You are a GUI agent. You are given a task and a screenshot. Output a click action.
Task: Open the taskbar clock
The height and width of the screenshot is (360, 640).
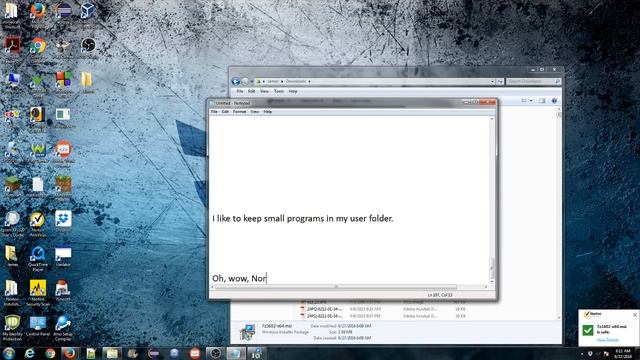coord(623,353)
